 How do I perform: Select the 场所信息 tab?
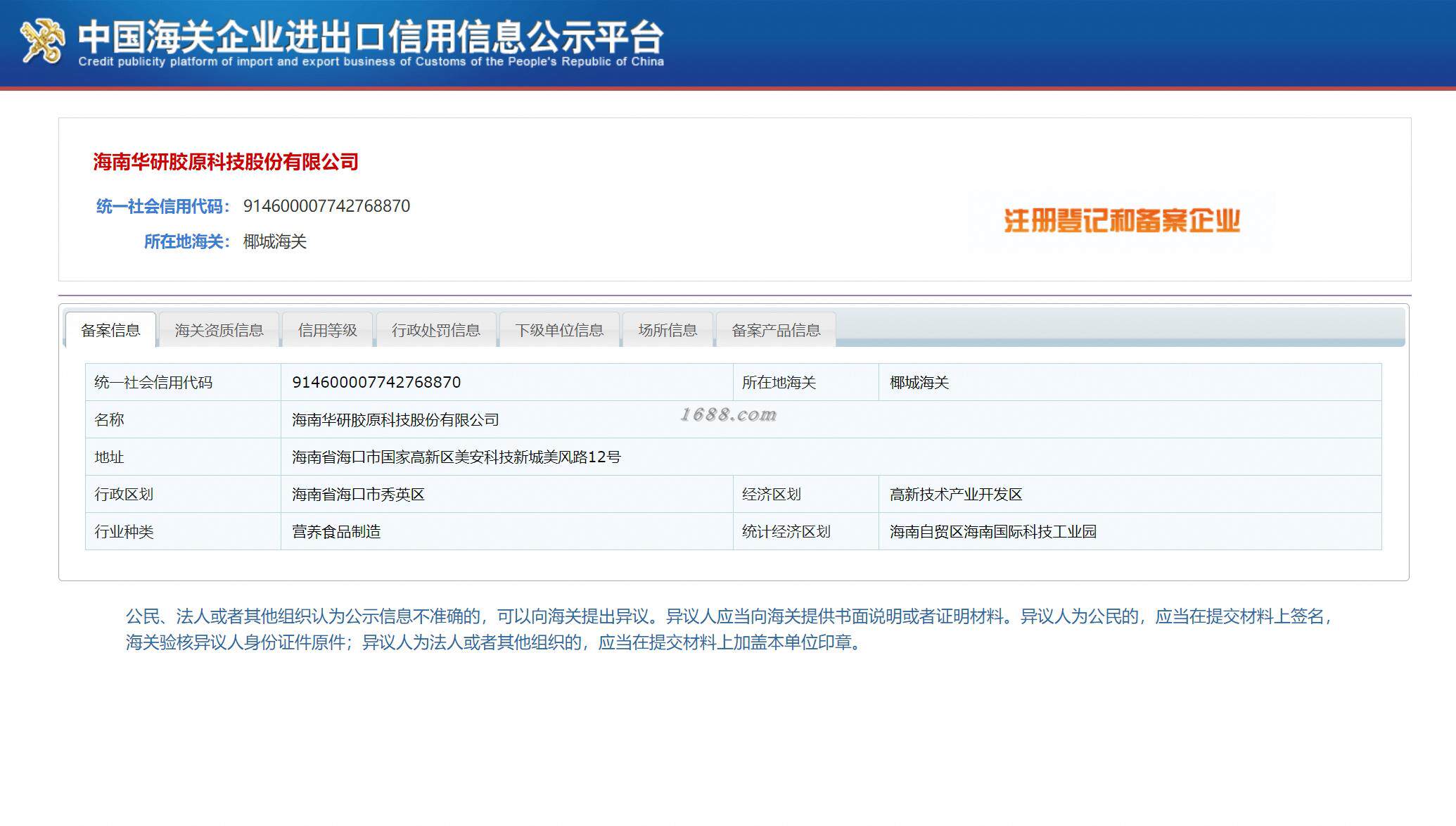pos(667,330)
